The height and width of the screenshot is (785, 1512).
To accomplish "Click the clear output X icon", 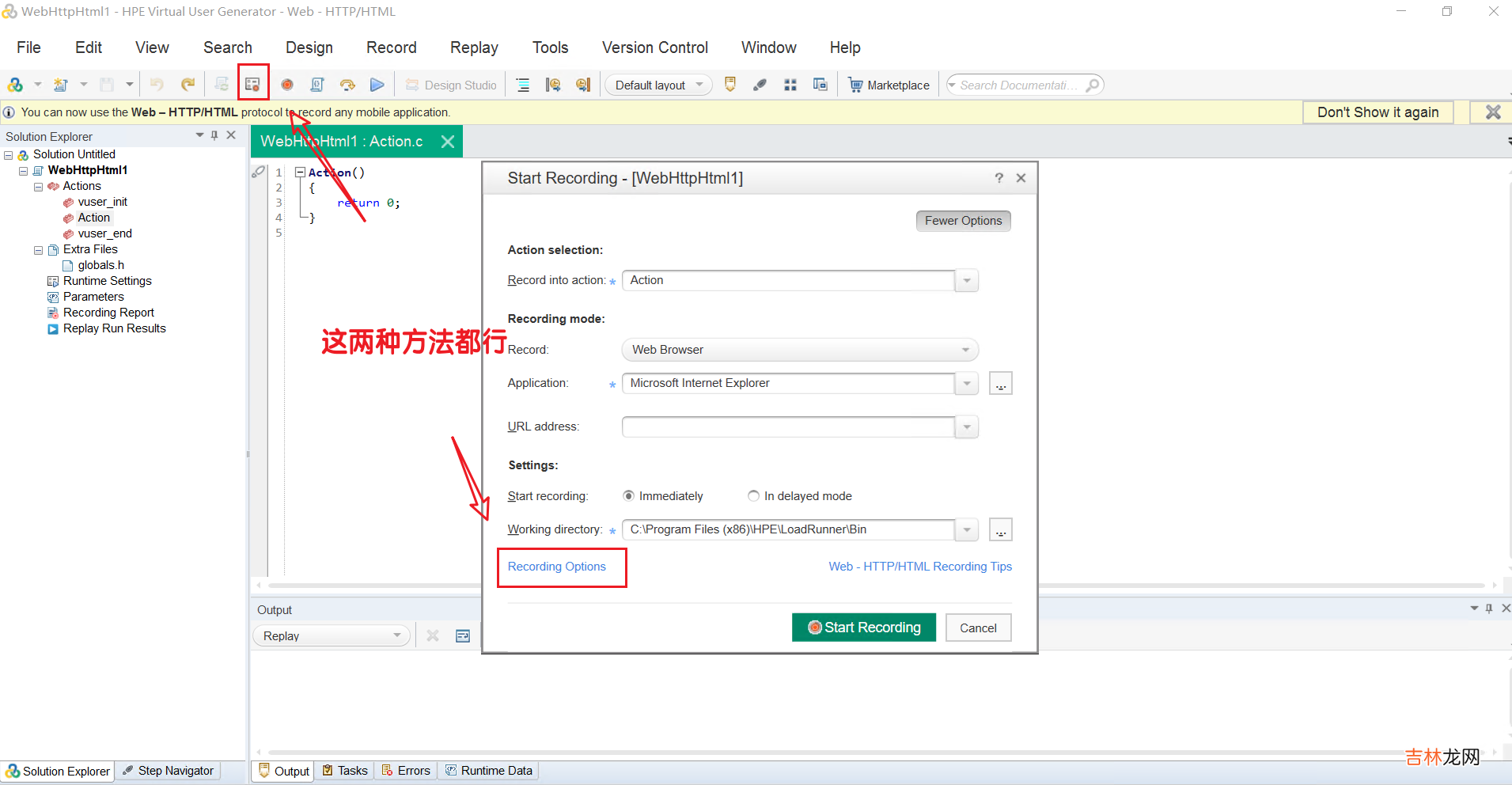I will [433, 636].
